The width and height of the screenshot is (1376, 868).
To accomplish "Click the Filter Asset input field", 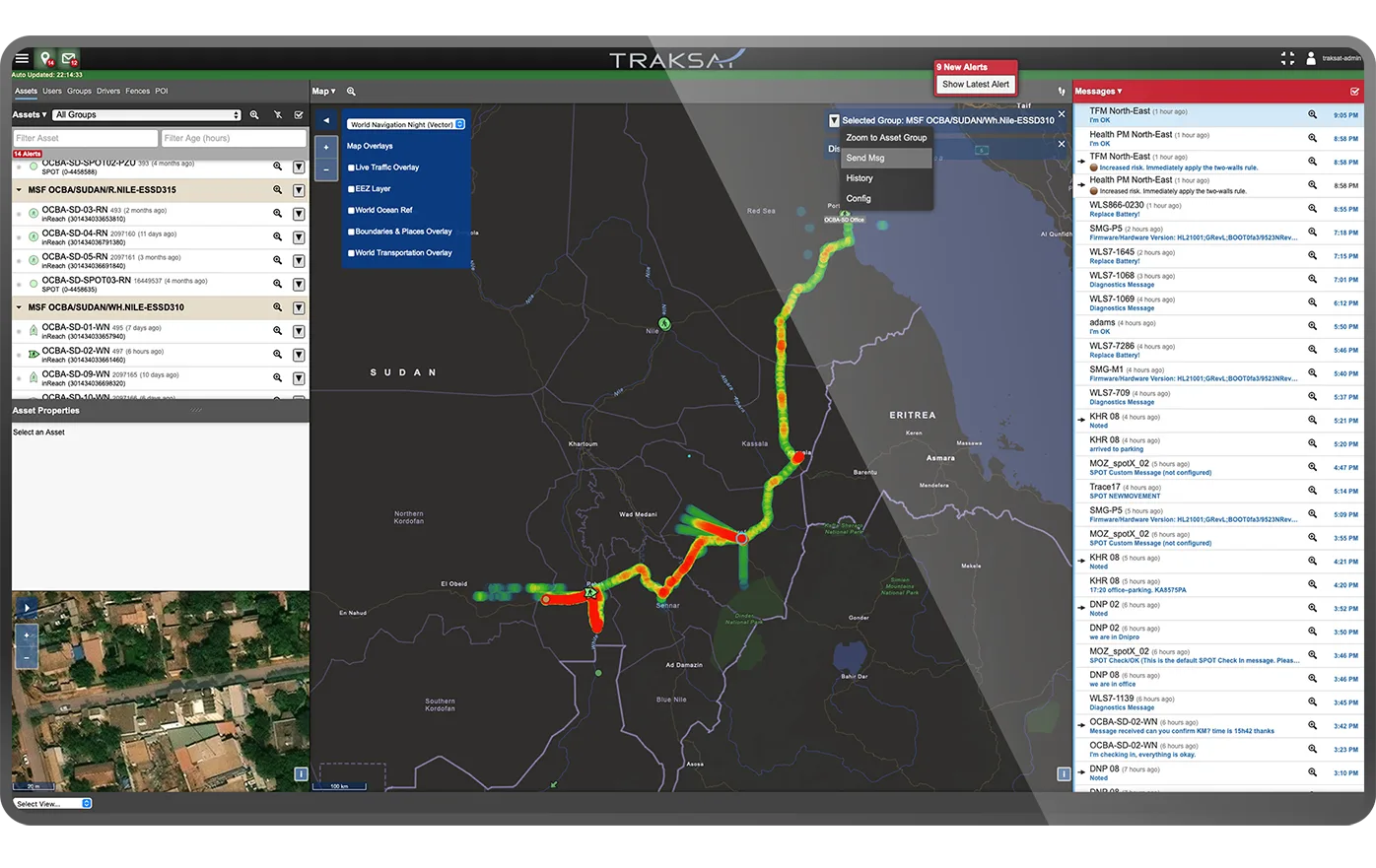I will click(x=85, y=139).
